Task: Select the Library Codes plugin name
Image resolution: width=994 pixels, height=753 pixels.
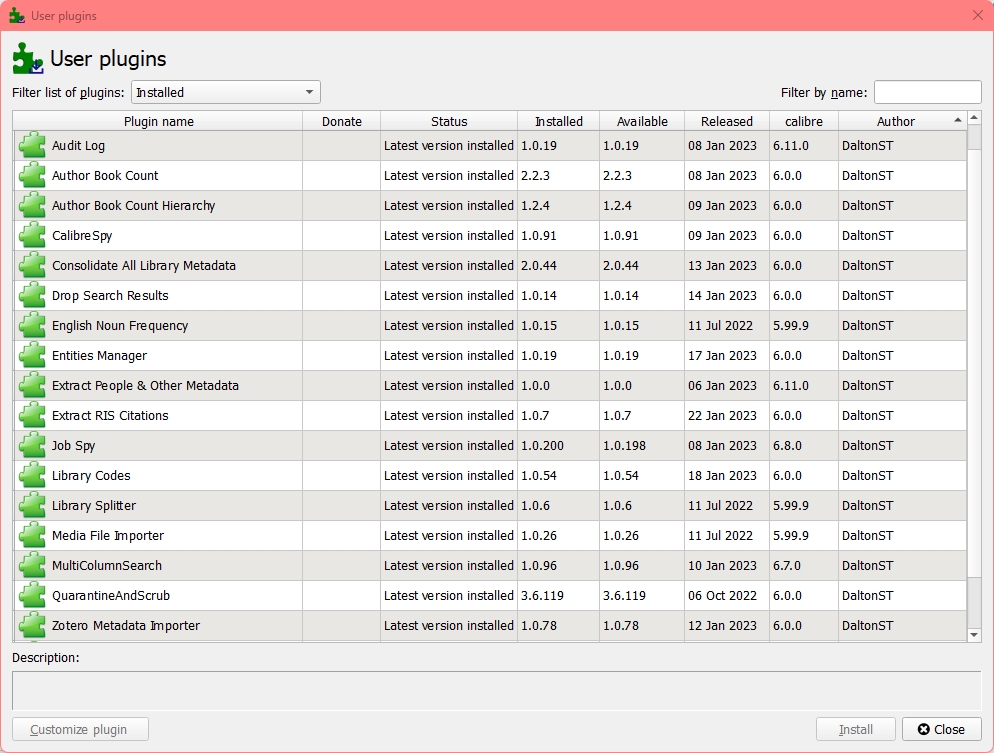Action: 91,475
